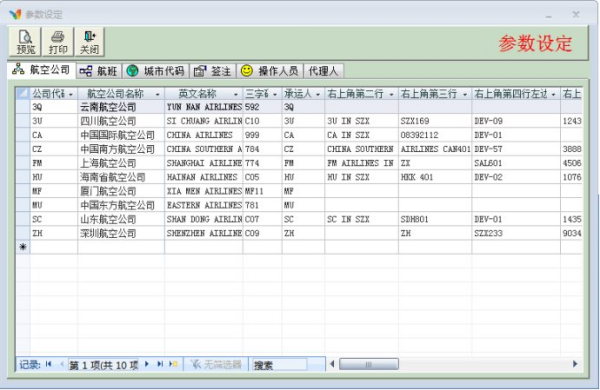600x390 pixels.
Task: Go to next record arrow
Action: (147, 364)
